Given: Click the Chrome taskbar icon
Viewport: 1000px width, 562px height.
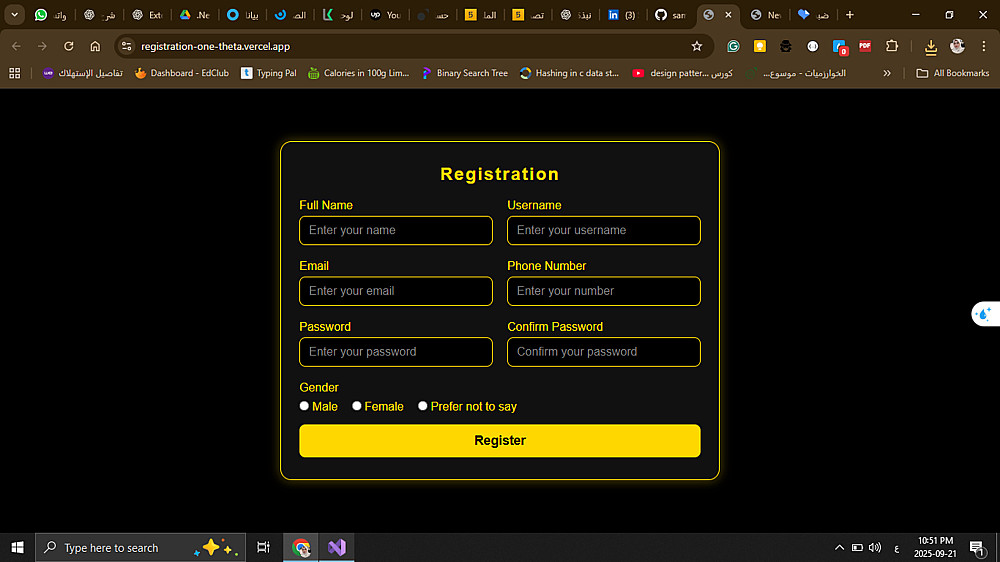Looking at the screenshot, I should 300,547.
